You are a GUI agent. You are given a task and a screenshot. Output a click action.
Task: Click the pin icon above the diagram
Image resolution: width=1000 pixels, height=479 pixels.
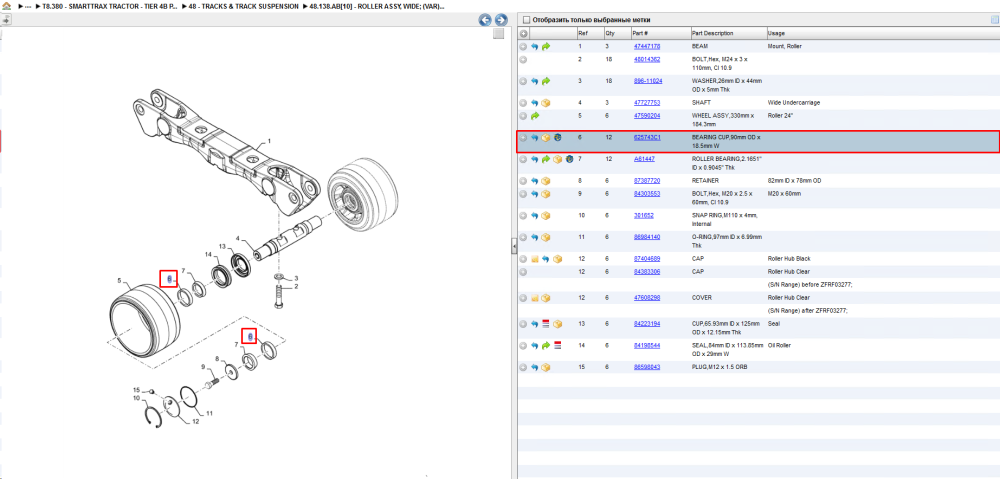6,20
